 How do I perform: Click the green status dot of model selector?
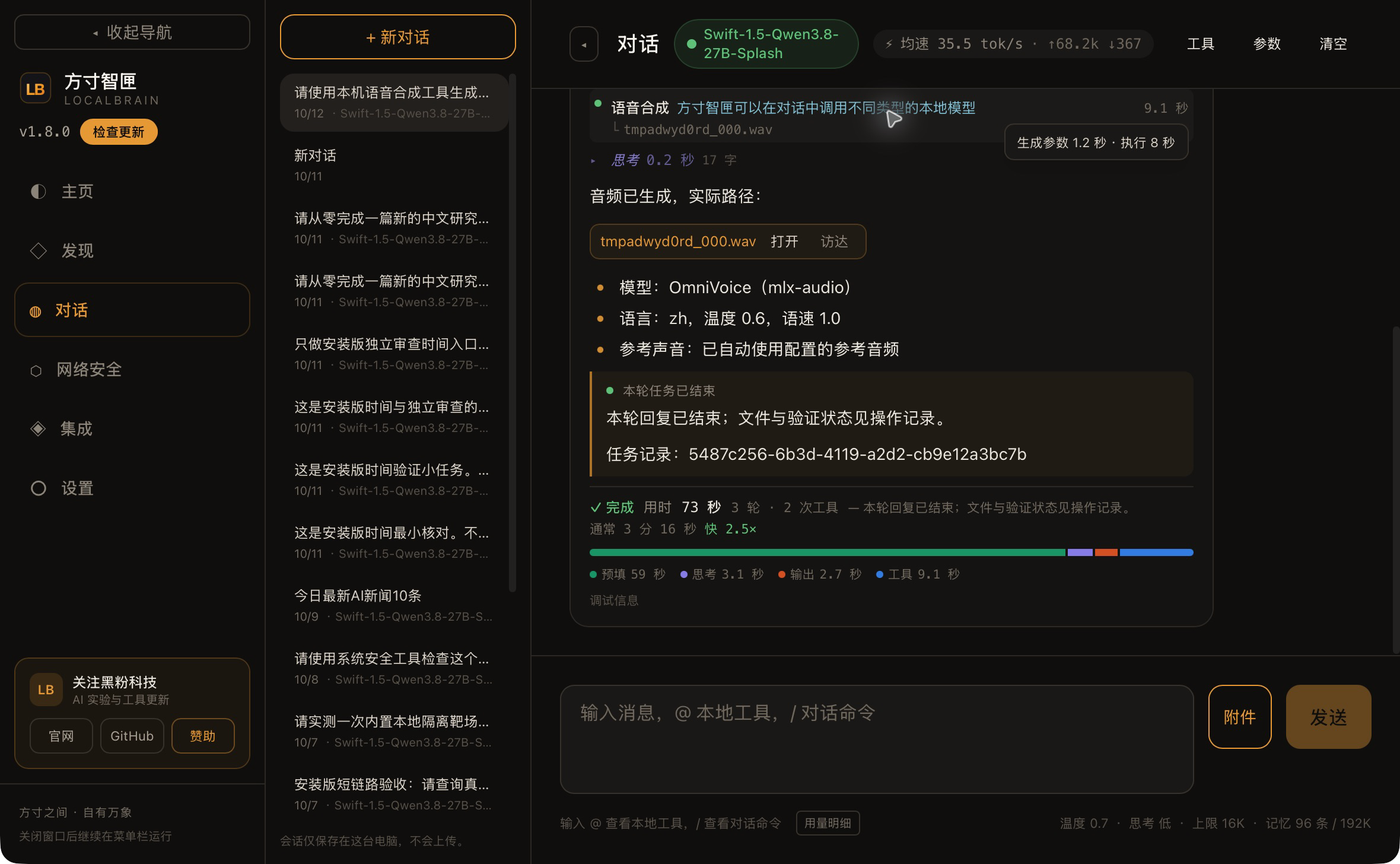tap(691, 44)
